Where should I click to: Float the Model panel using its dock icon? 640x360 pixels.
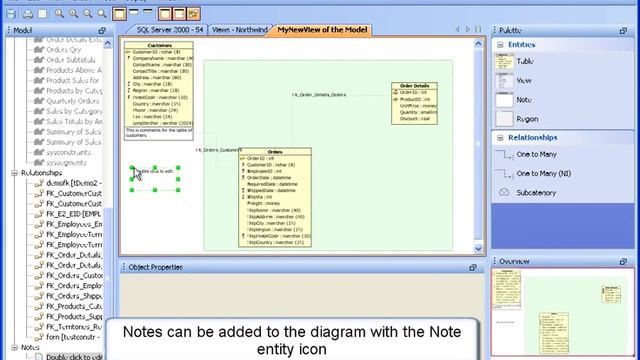pos(102,31)
